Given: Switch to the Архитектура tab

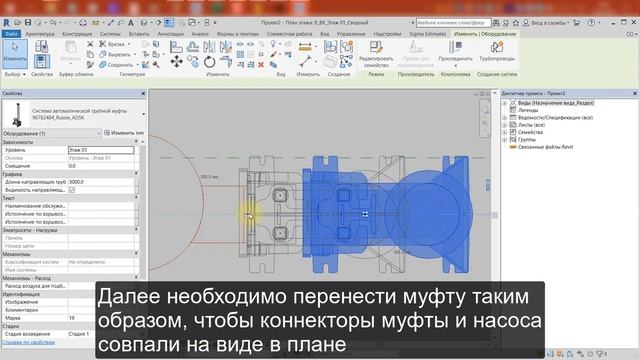Looking at the screenshot, I should pyautogui.click(x=40, y=34).
